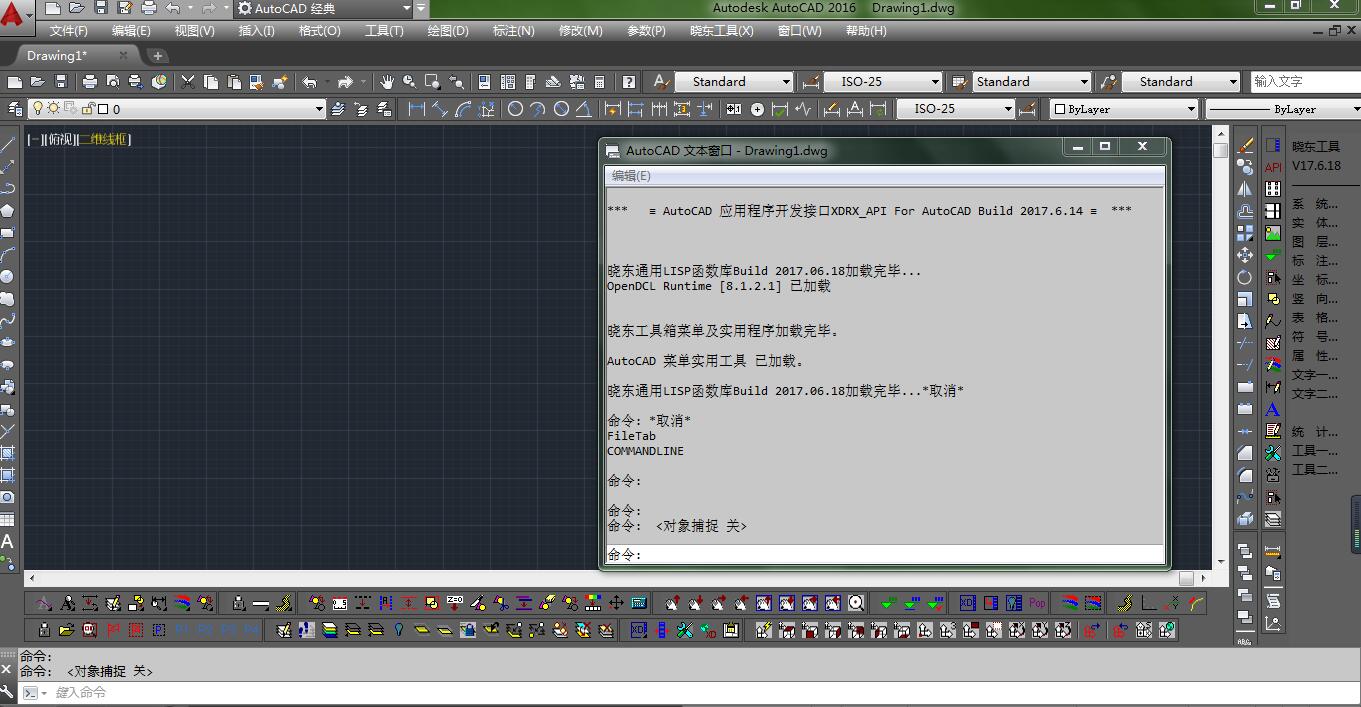Click 系统 entry in 晓东工具 panel

(1315, 204)
